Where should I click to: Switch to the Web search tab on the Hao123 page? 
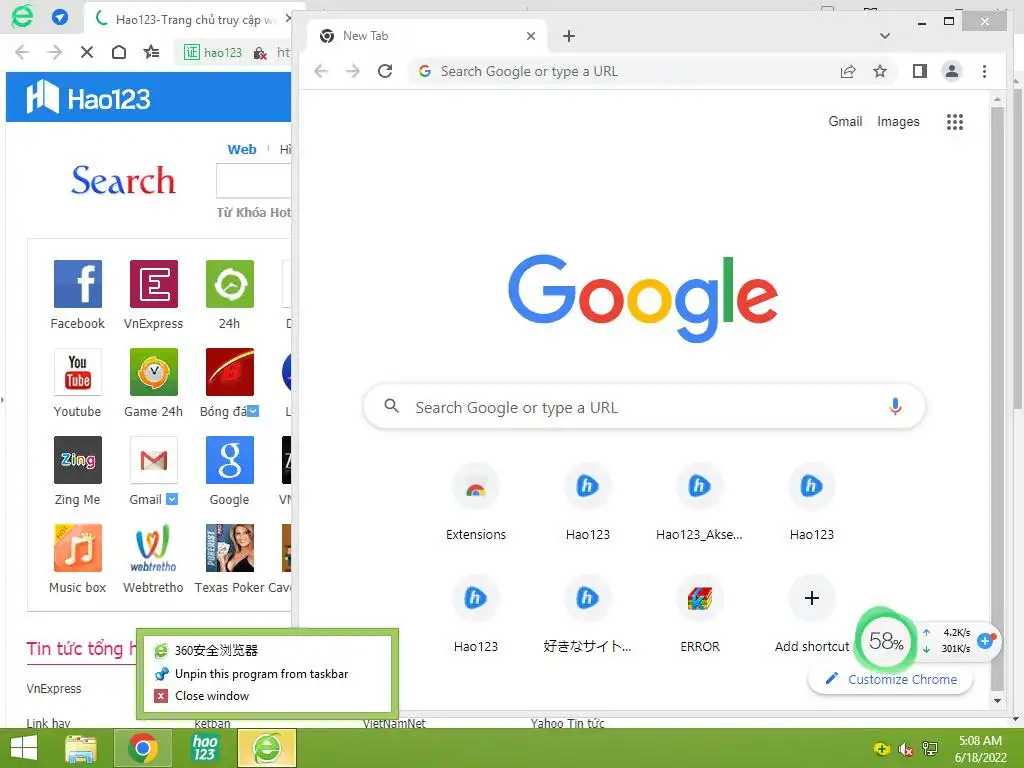tap(242, 150)
